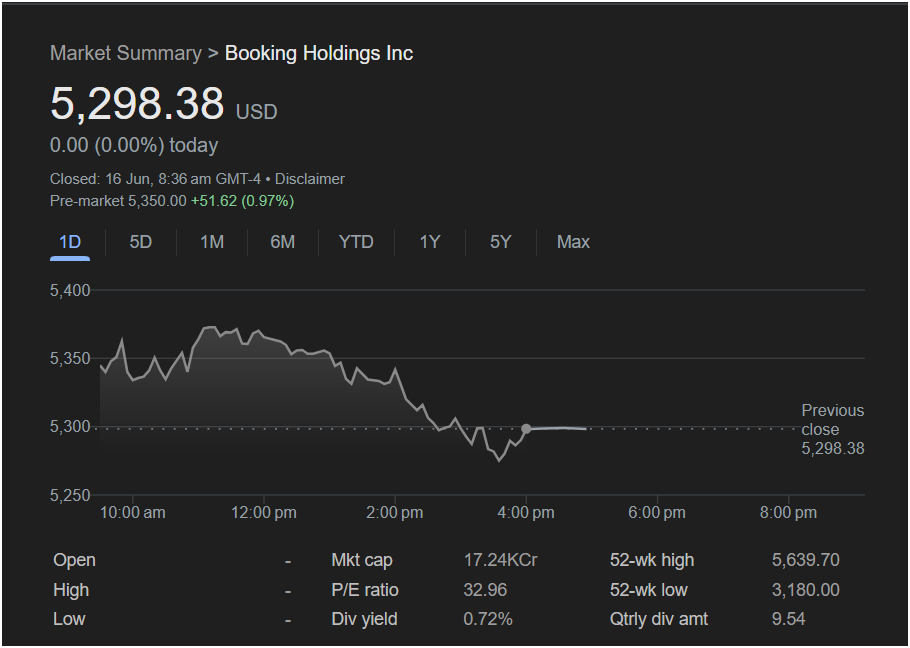
Task: Click the 52-wk high value 5,639.70
Action: (x=806, y=560)
